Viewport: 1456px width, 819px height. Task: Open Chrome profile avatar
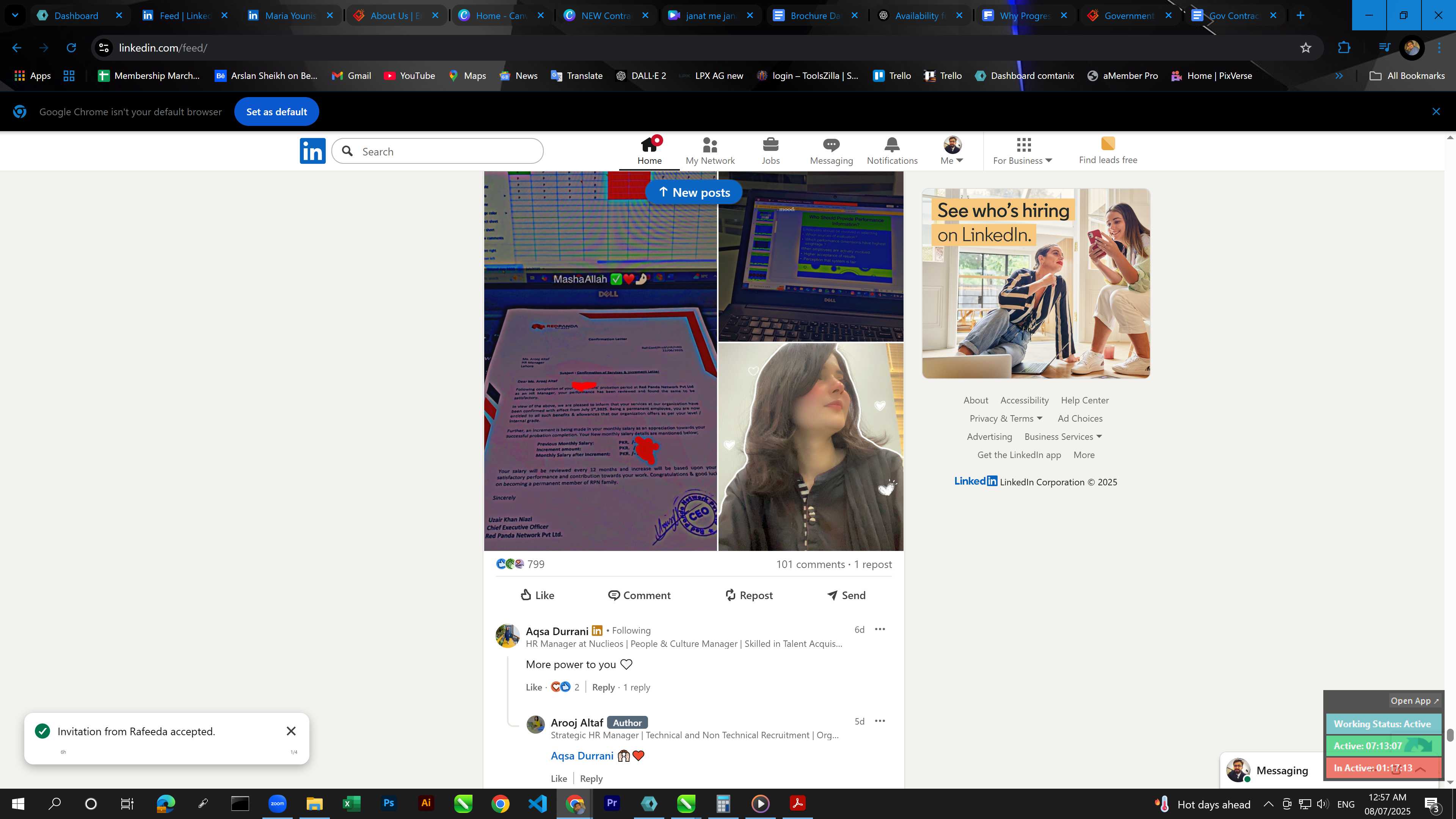point(1411,48)
